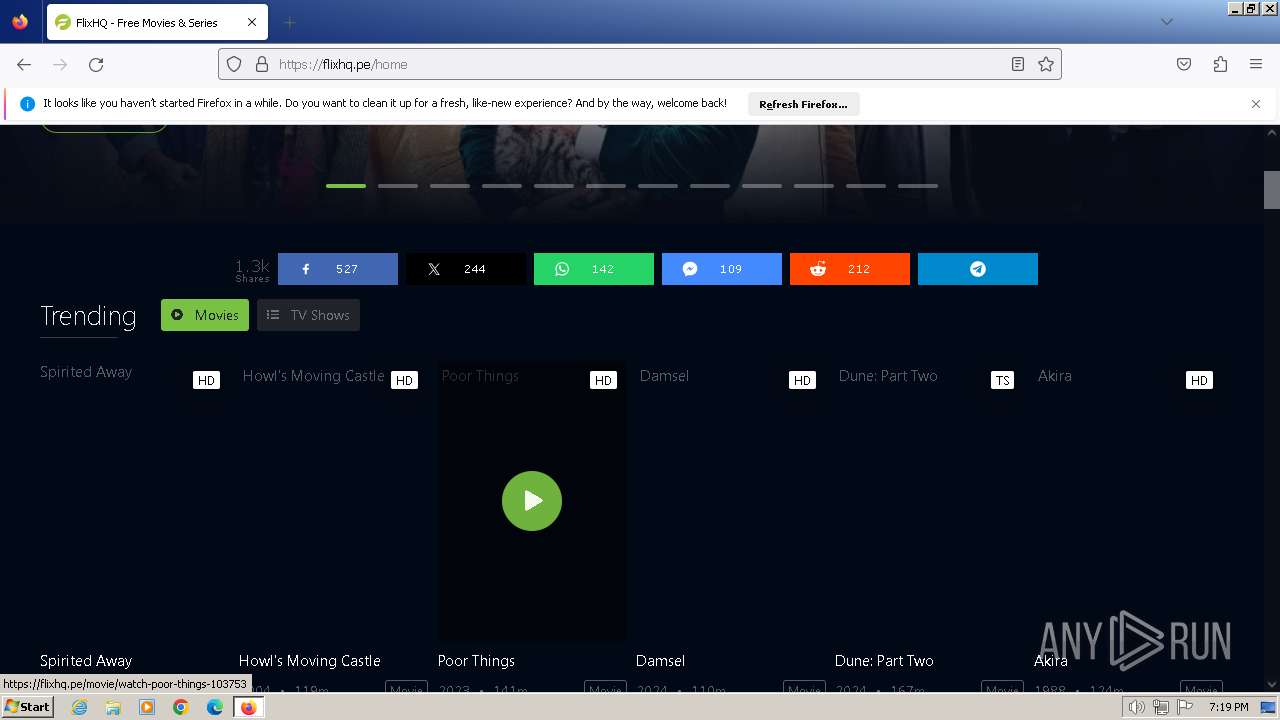Dismiss the Firefox refresh notification bar

pos(1256,104)
